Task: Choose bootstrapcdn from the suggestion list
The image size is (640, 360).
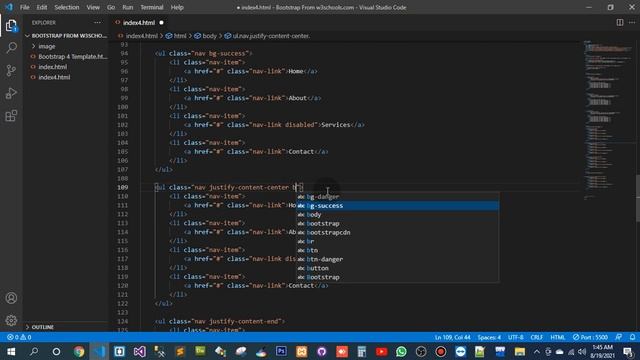Action: pyautogui.click(x=397, y=233)
